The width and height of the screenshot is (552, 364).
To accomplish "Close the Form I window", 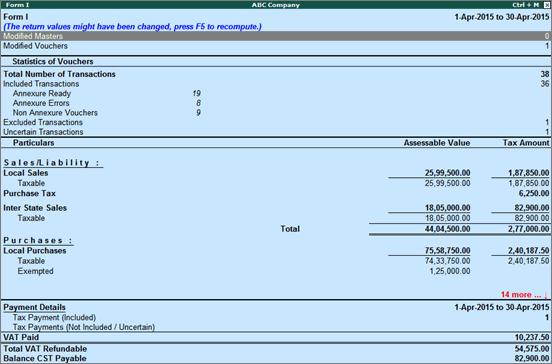I will coord(546,5).
